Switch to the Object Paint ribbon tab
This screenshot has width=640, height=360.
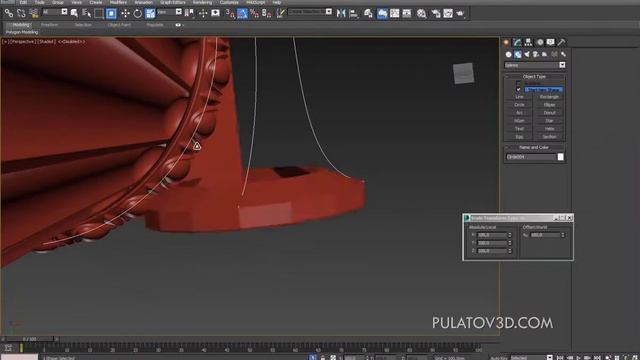click(x=119, y=25)
